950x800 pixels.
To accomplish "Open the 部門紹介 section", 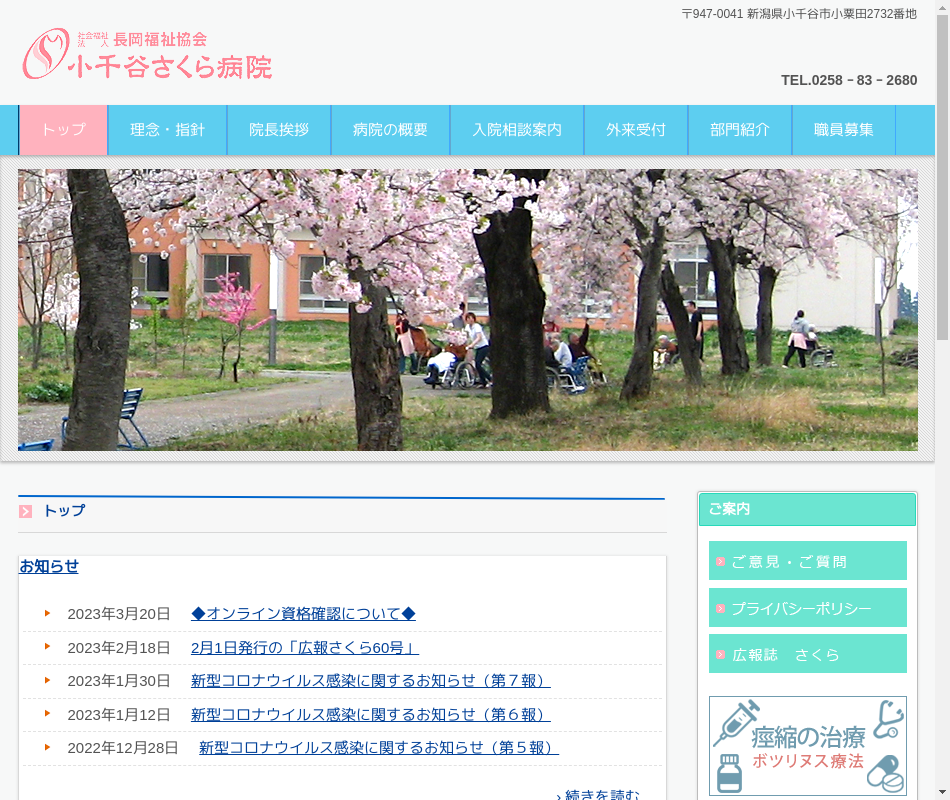I will [740, 130].
